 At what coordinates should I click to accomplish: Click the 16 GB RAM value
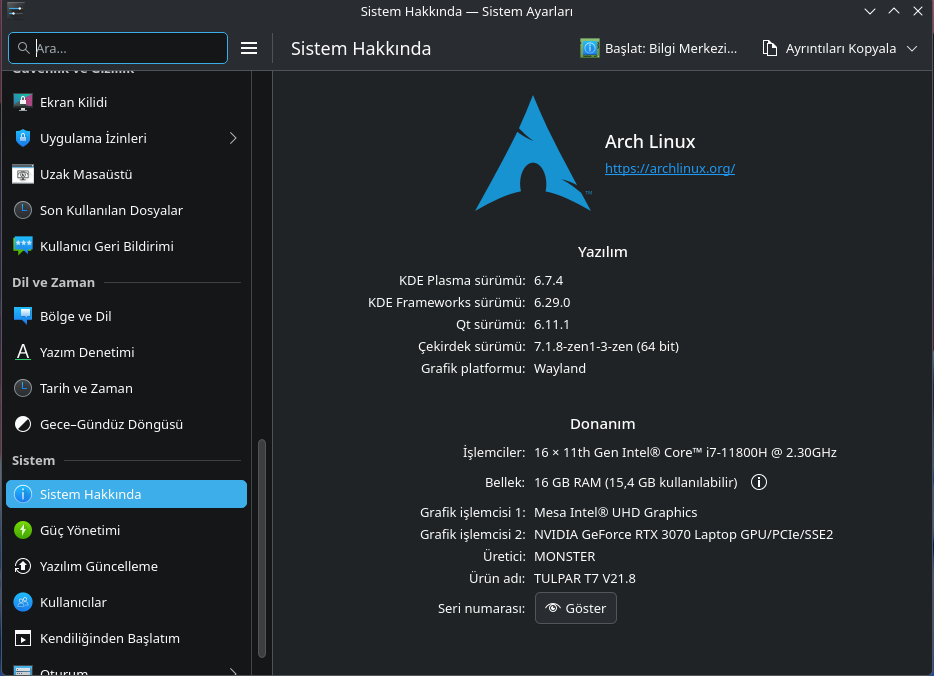coord(636,482)
